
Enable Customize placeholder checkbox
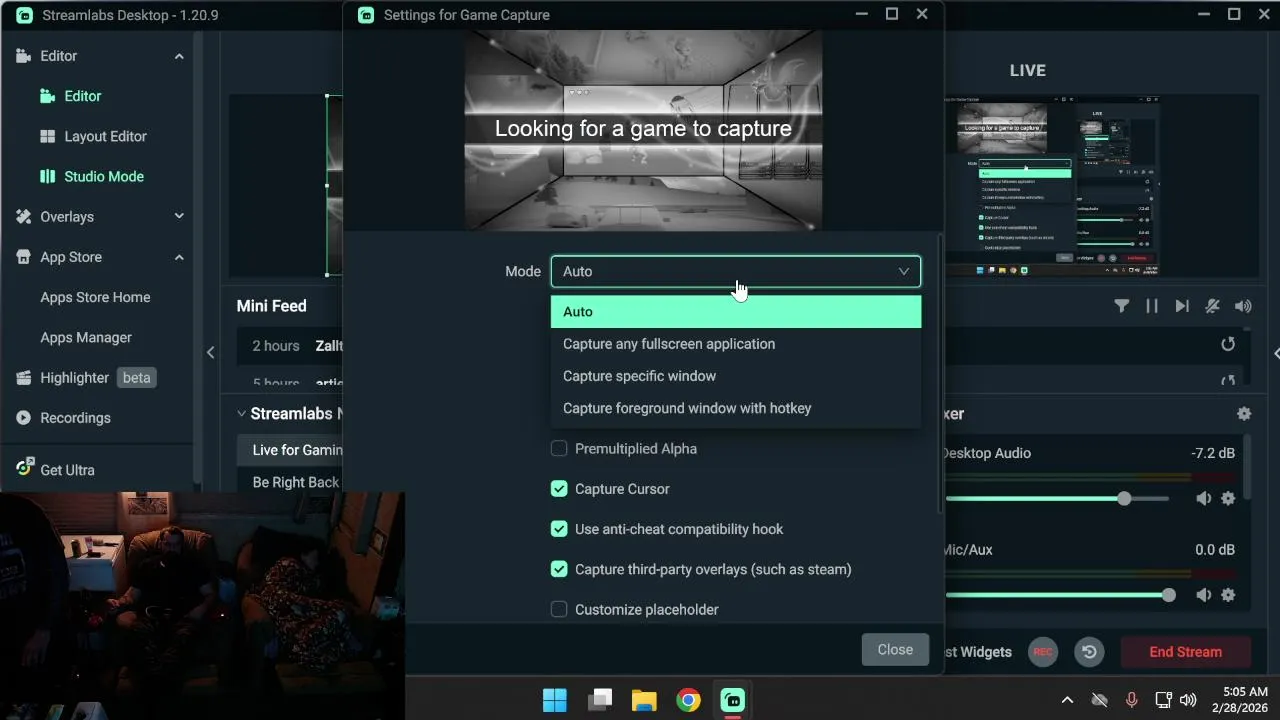click(559, 609)
